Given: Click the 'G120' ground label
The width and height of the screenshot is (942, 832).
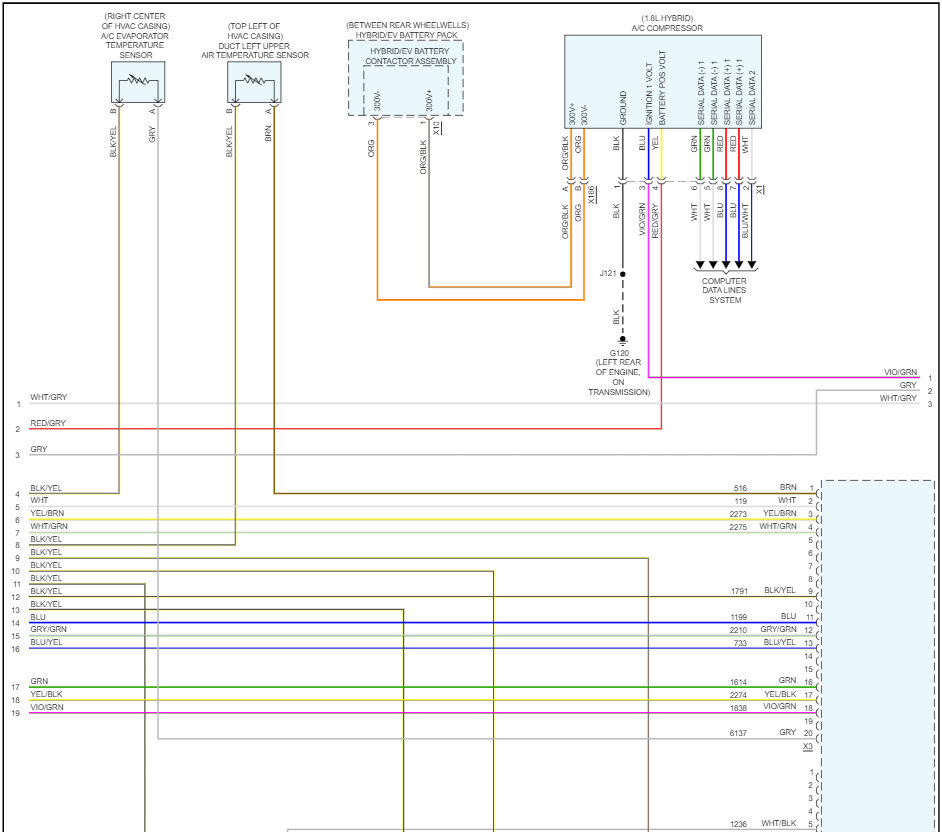Looking at the screenshot, I should pyautogui.click(x=619, y=353).
